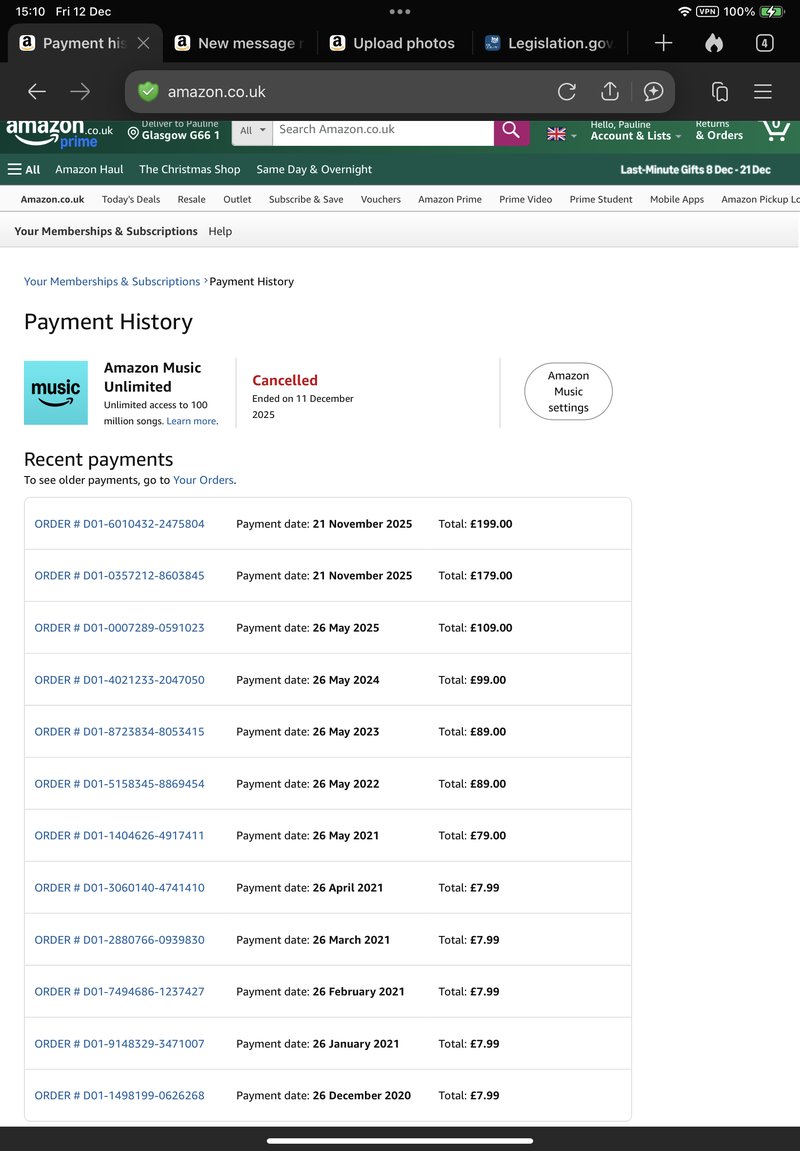Open the All search category dropdown
800x1151 pixels.
[x=252, y=131]
